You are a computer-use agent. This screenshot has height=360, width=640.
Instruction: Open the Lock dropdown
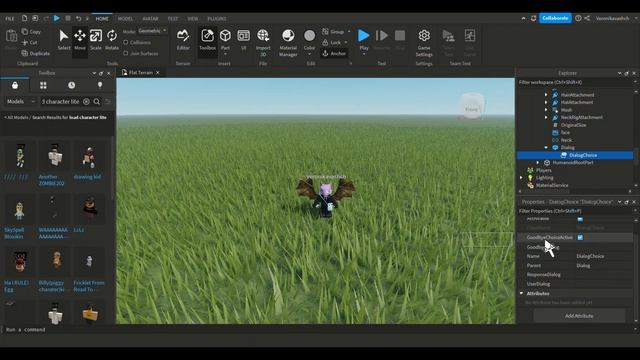coord(346,42)
